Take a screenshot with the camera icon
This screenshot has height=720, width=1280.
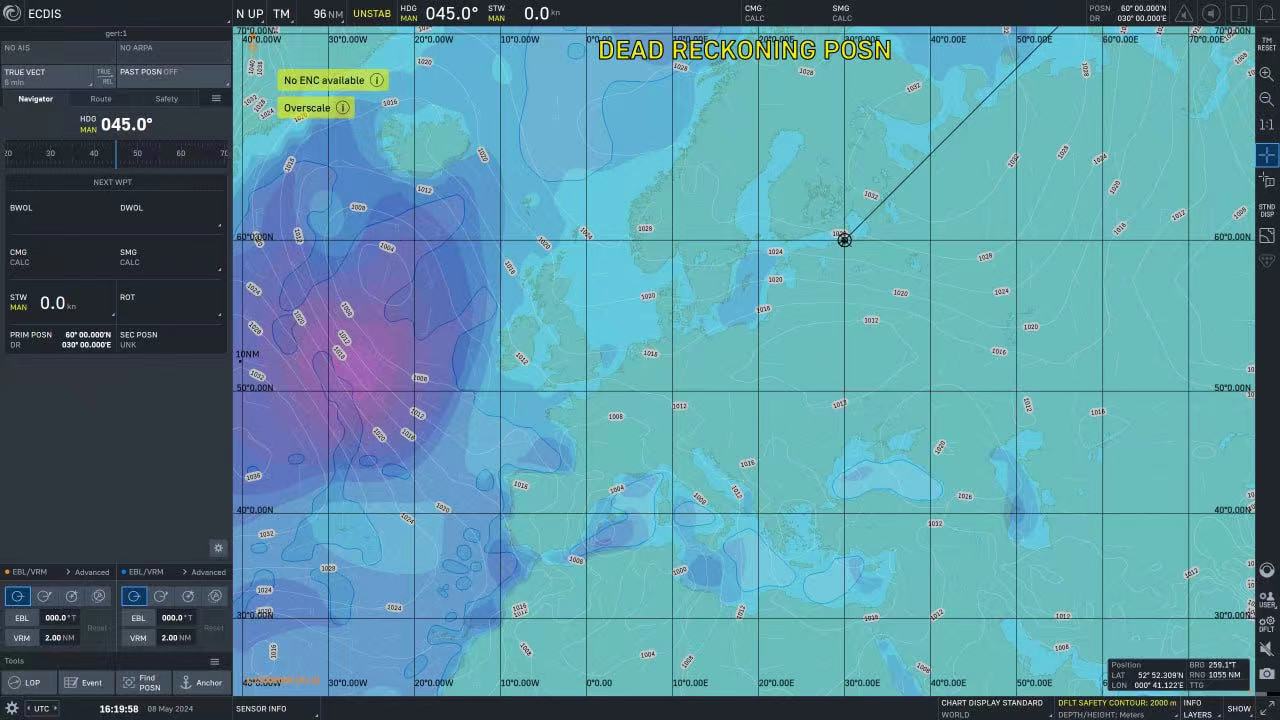click(x=1266, y=674)
